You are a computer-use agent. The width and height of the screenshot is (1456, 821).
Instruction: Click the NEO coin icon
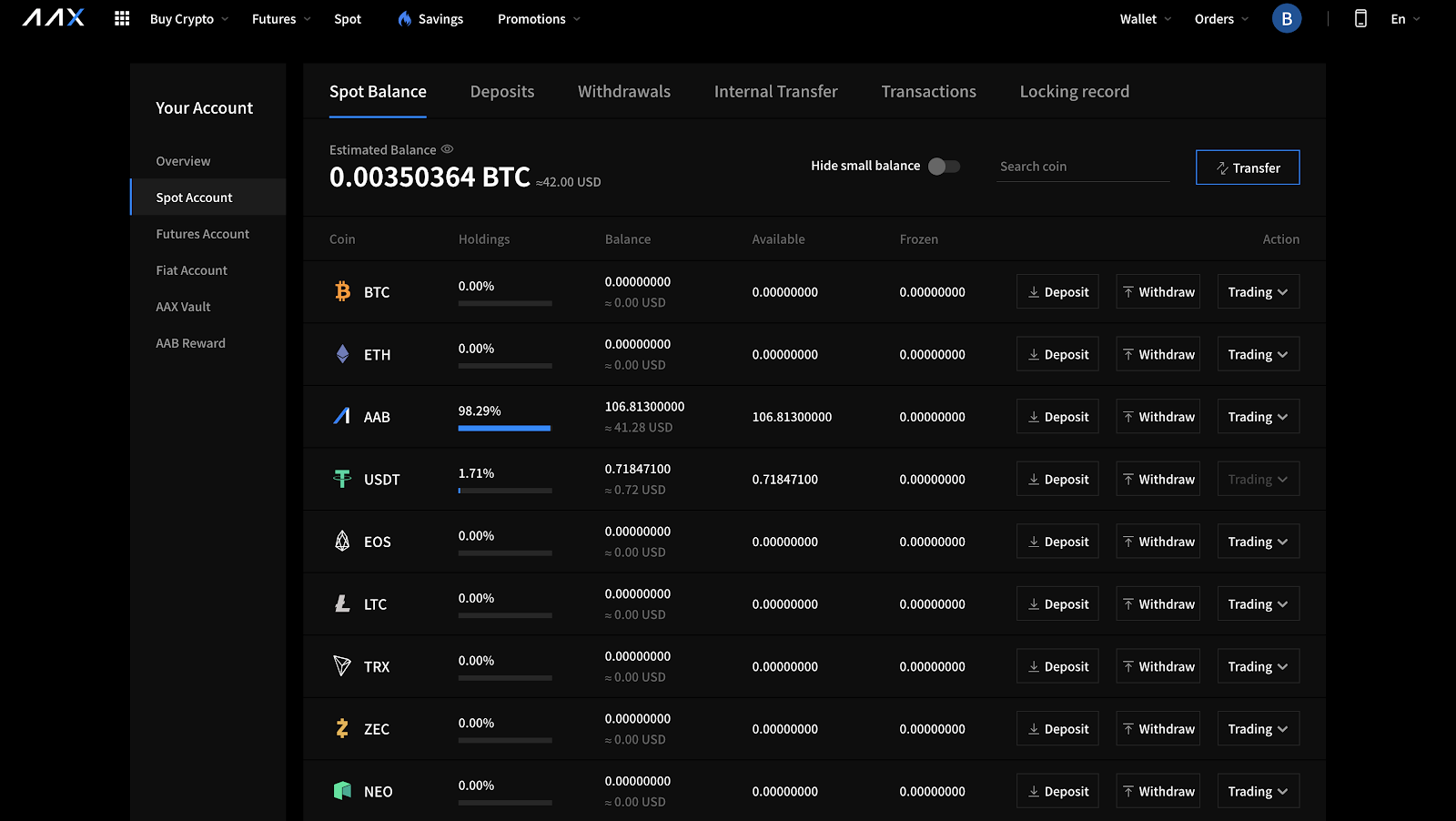(x=342, y=791)
